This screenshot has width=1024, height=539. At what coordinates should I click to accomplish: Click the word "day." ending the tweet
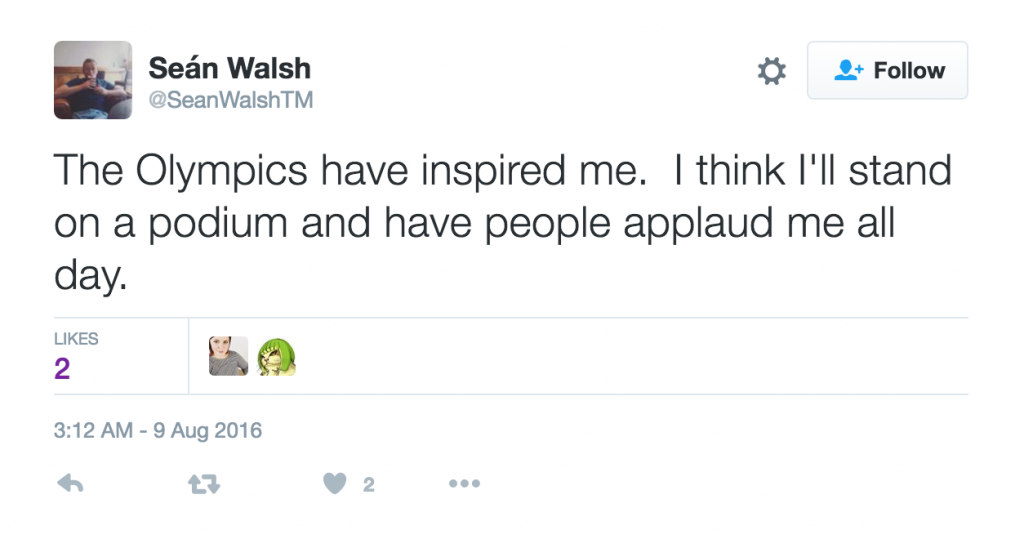91,275
